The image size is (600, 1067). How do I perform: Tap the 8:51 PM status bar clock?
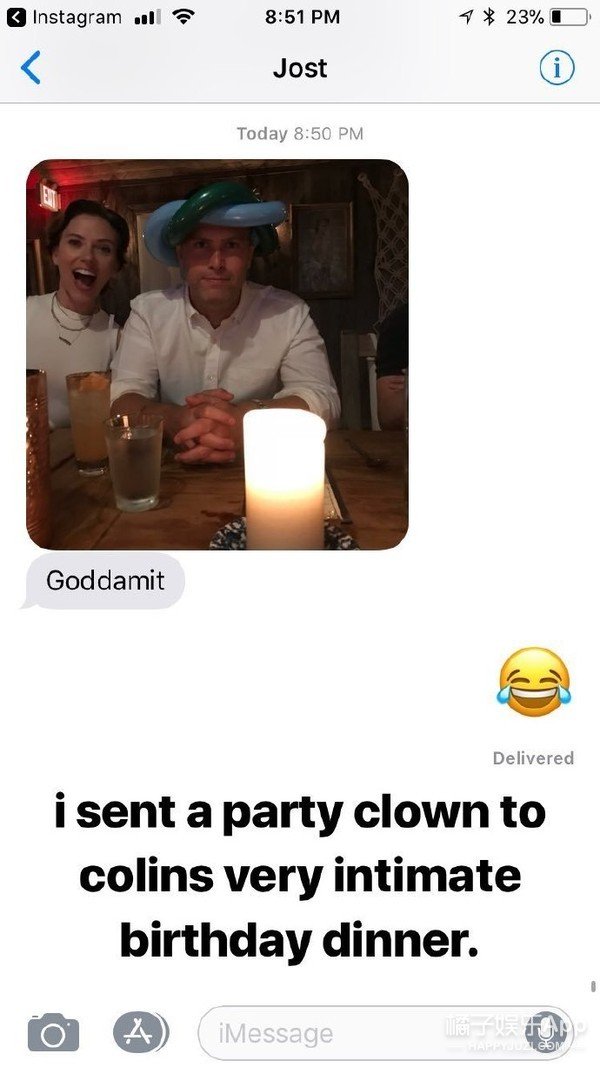coord(302,18)
